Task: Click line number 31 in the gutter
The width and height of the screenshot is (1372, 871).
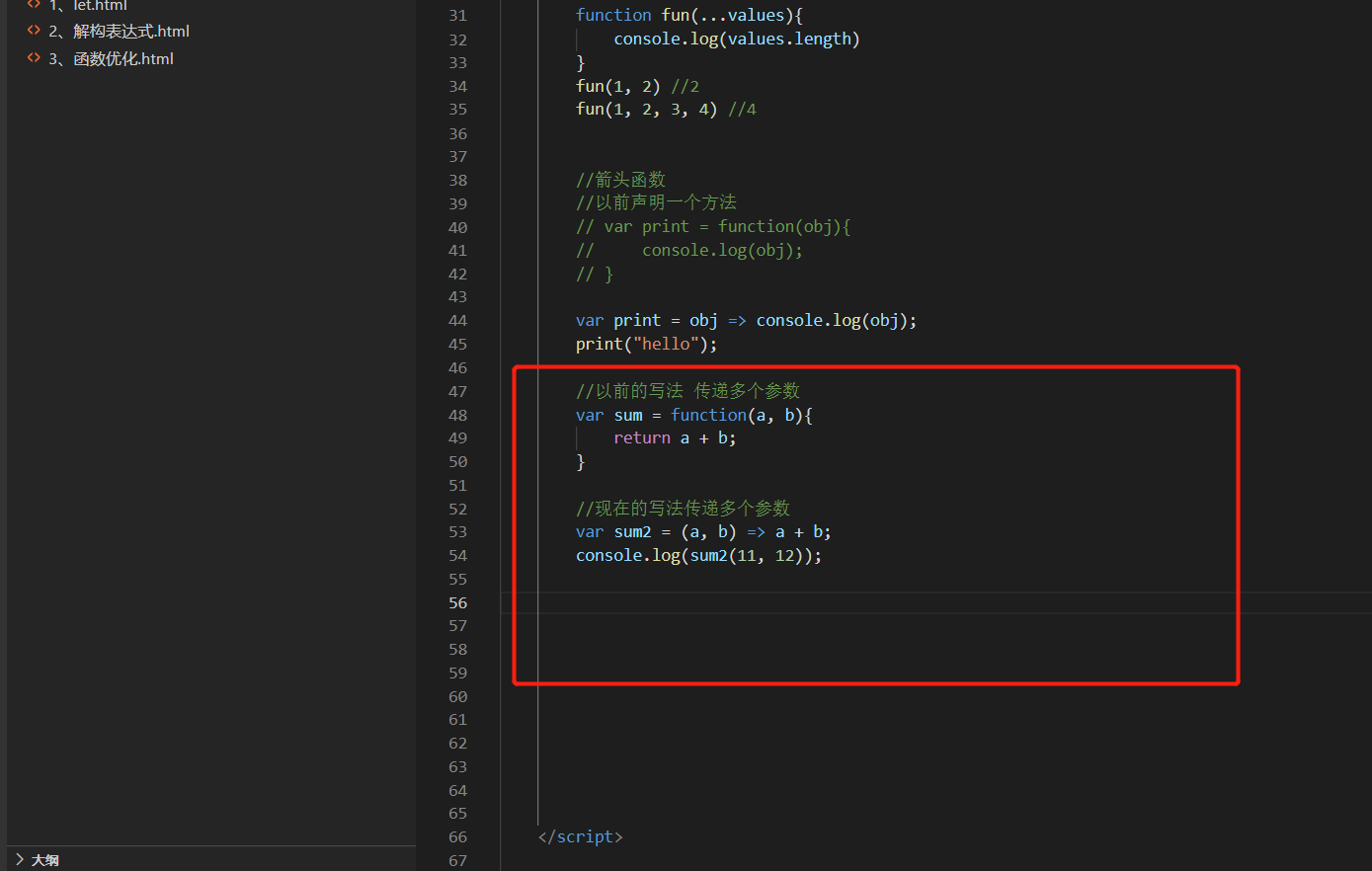Action: tap(457, 16)
